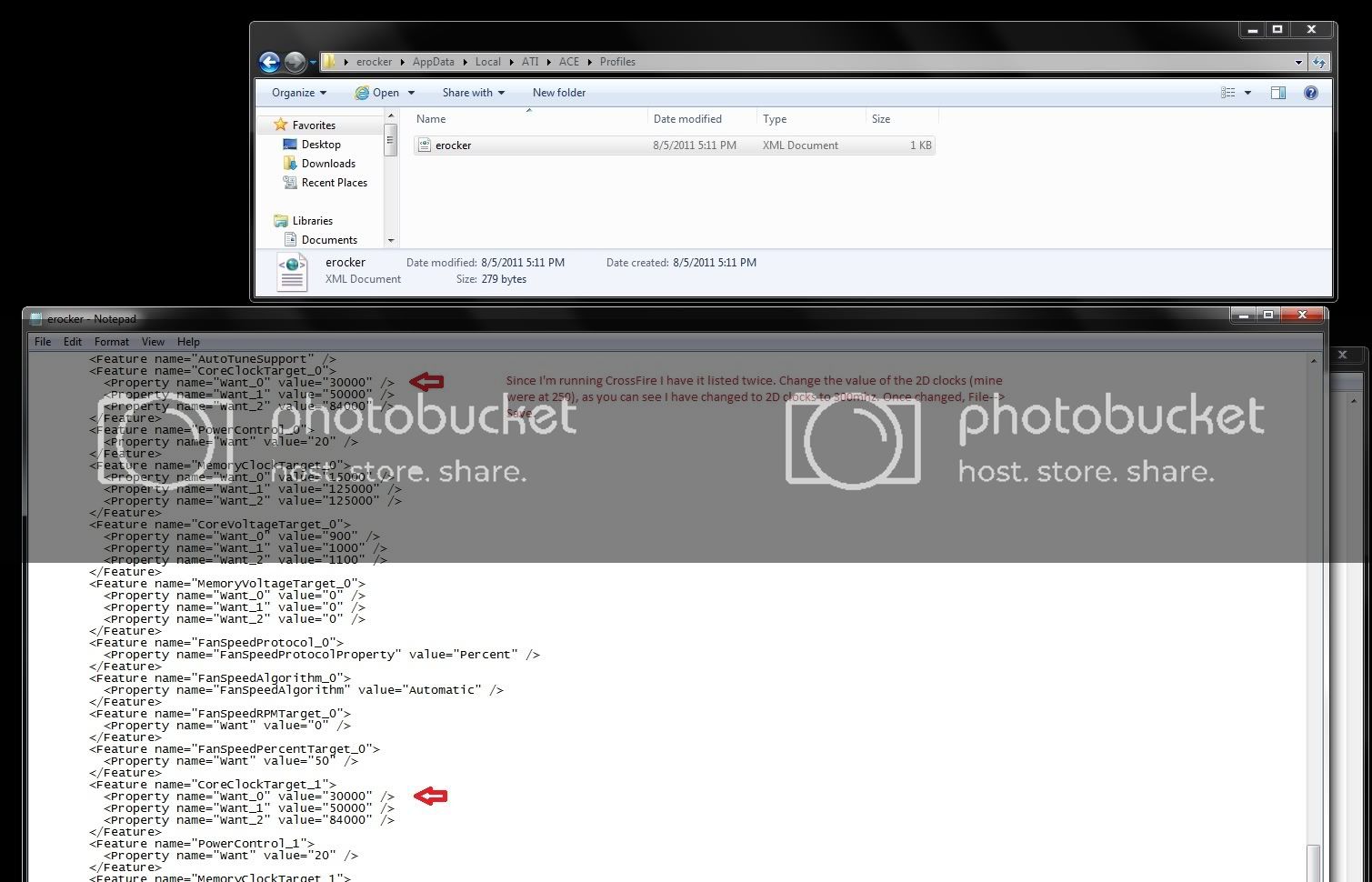Click the AppData segment in address path
Viewport: 1372px width, 882px height.
[x=433, y=62]
